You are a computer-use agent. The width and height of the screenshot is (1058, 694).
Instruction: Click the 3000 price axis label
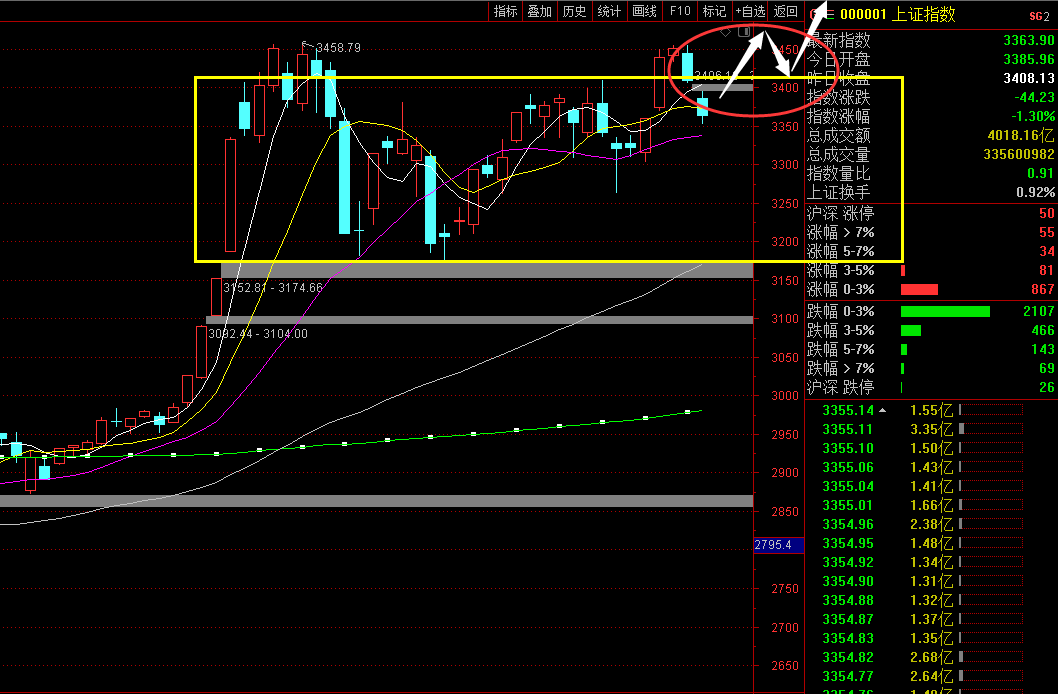click(x=785, y=396)
